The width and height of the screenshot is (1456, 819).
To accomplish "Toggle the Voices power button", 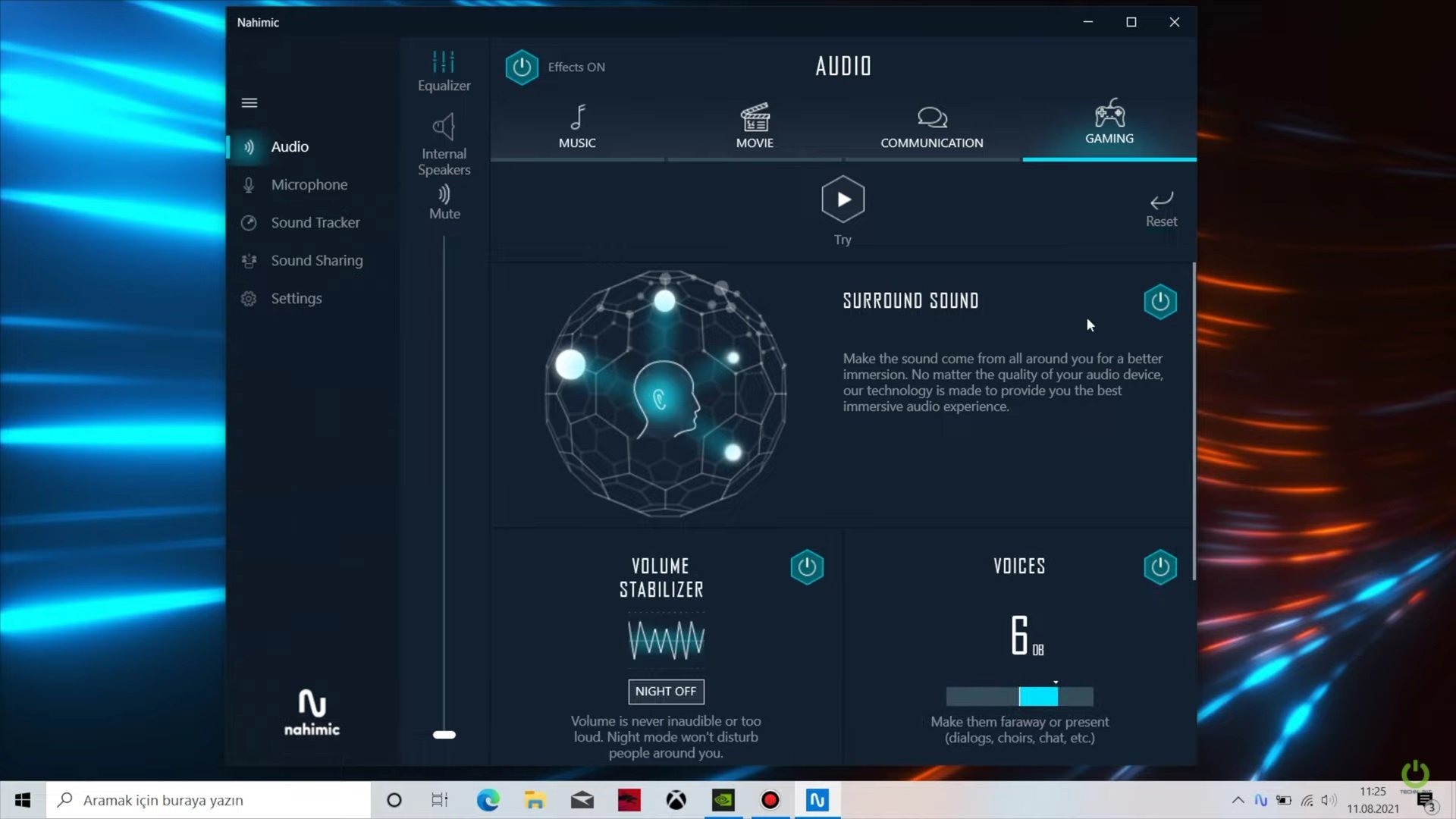I will (1159, 567).
